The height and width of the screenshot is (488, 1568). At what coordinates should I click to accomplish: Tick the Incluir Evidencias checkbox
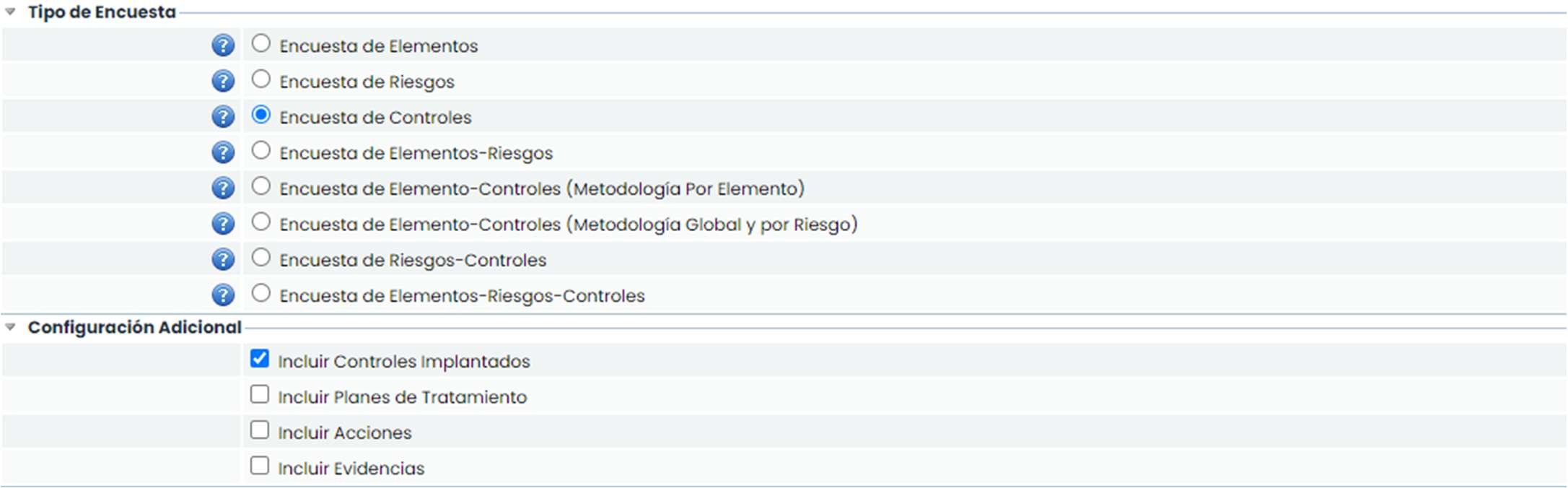click(x=260, y=466)
